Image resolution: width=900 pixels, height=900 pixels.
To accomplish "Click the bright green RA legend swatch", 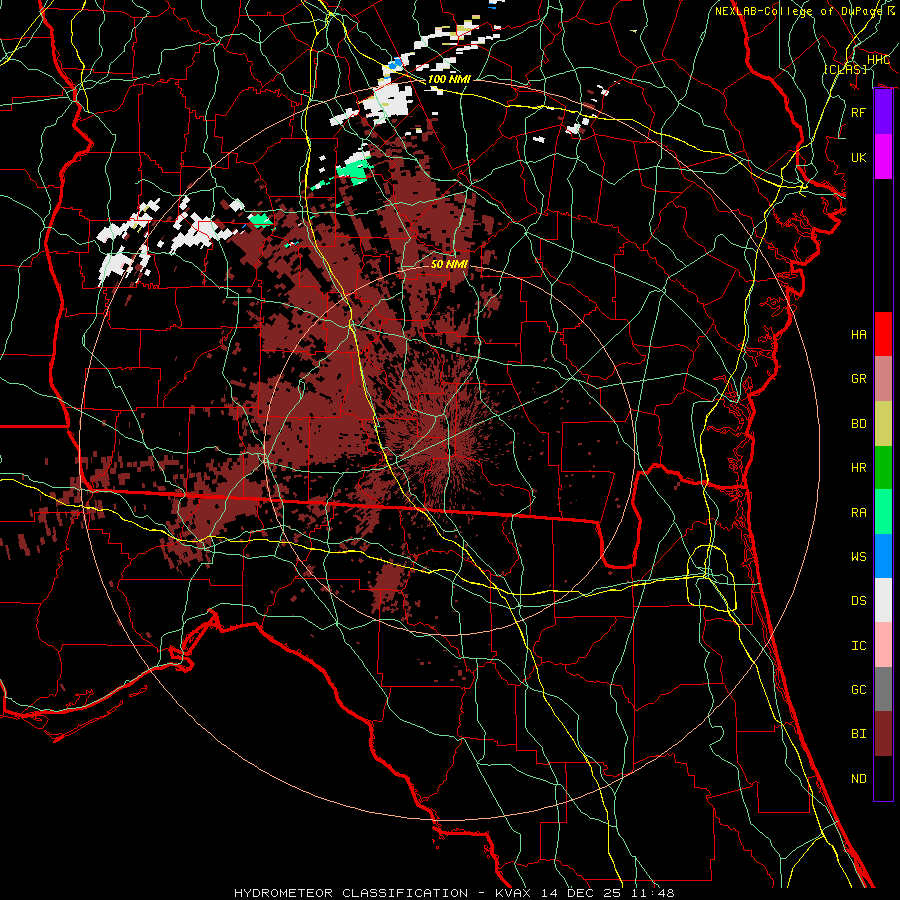I will point(883,511).
